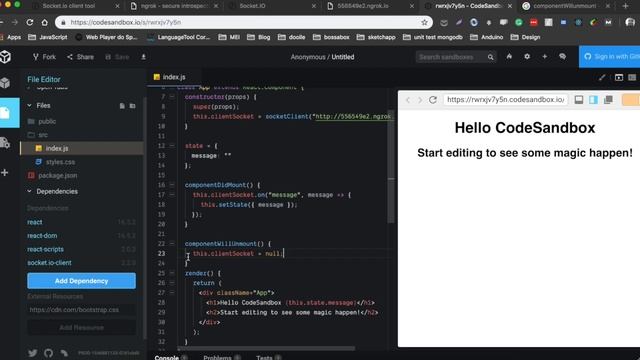Open the Deployment sidebar icon
The width and height of the screenshot is (640, 360).
[x=5, y=143]
